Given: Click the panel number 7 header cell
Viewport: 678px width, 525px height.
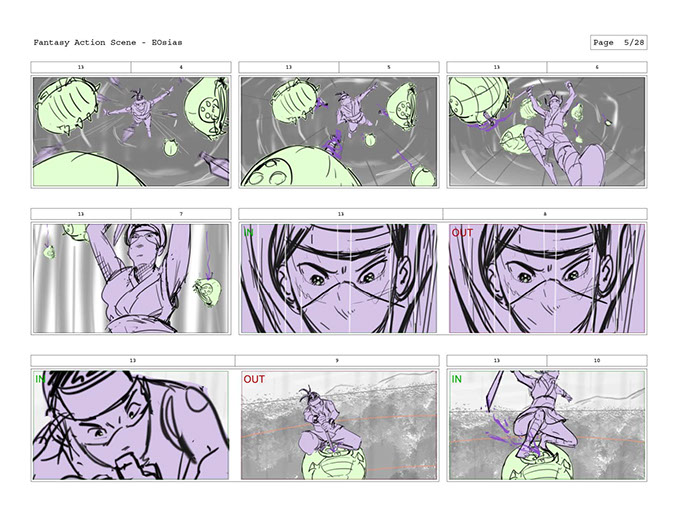Looking at the screenshot, I should click(x=180, y=214).
